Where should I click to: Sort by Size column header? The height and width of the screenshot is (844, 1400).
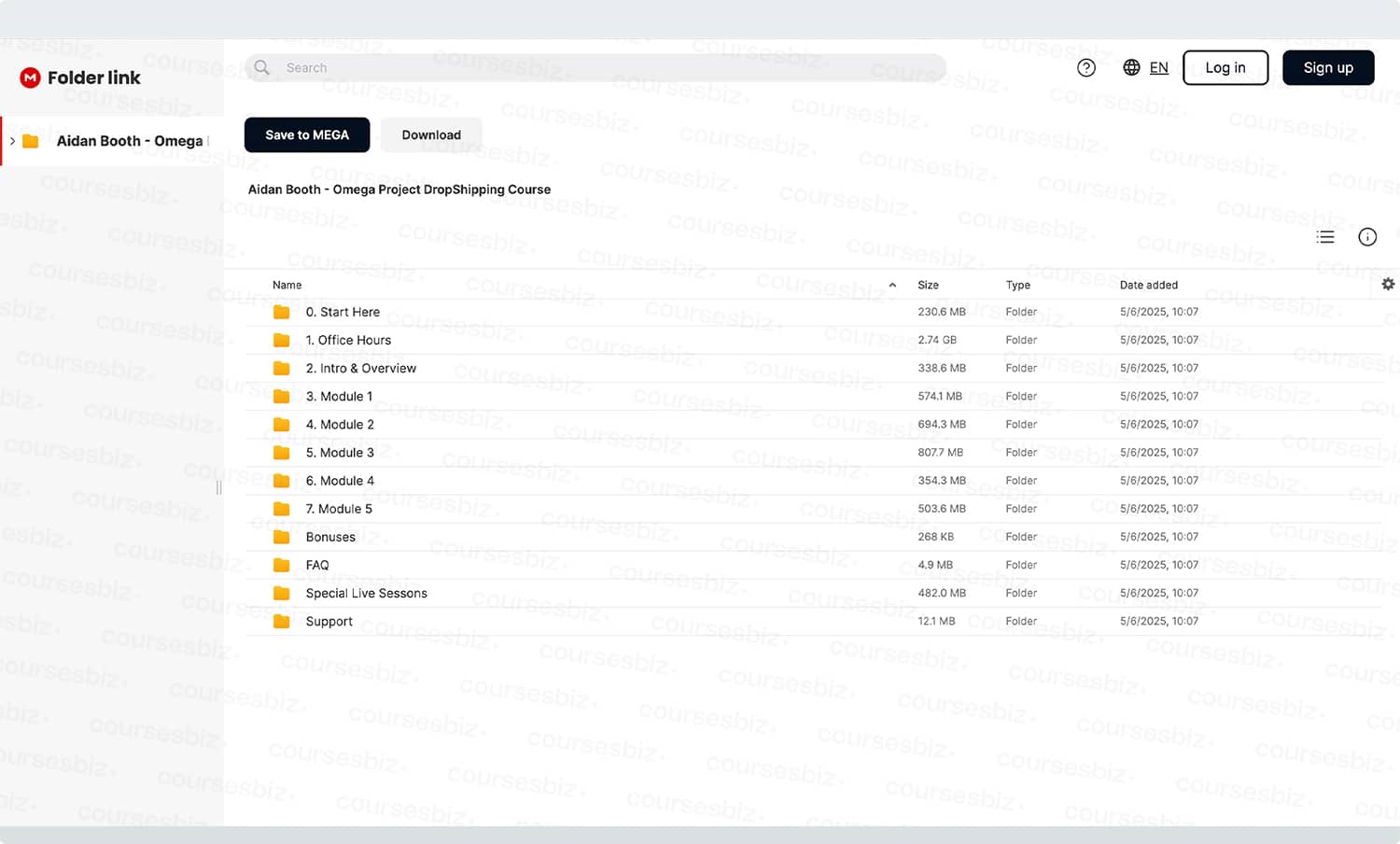pos(928,285)
